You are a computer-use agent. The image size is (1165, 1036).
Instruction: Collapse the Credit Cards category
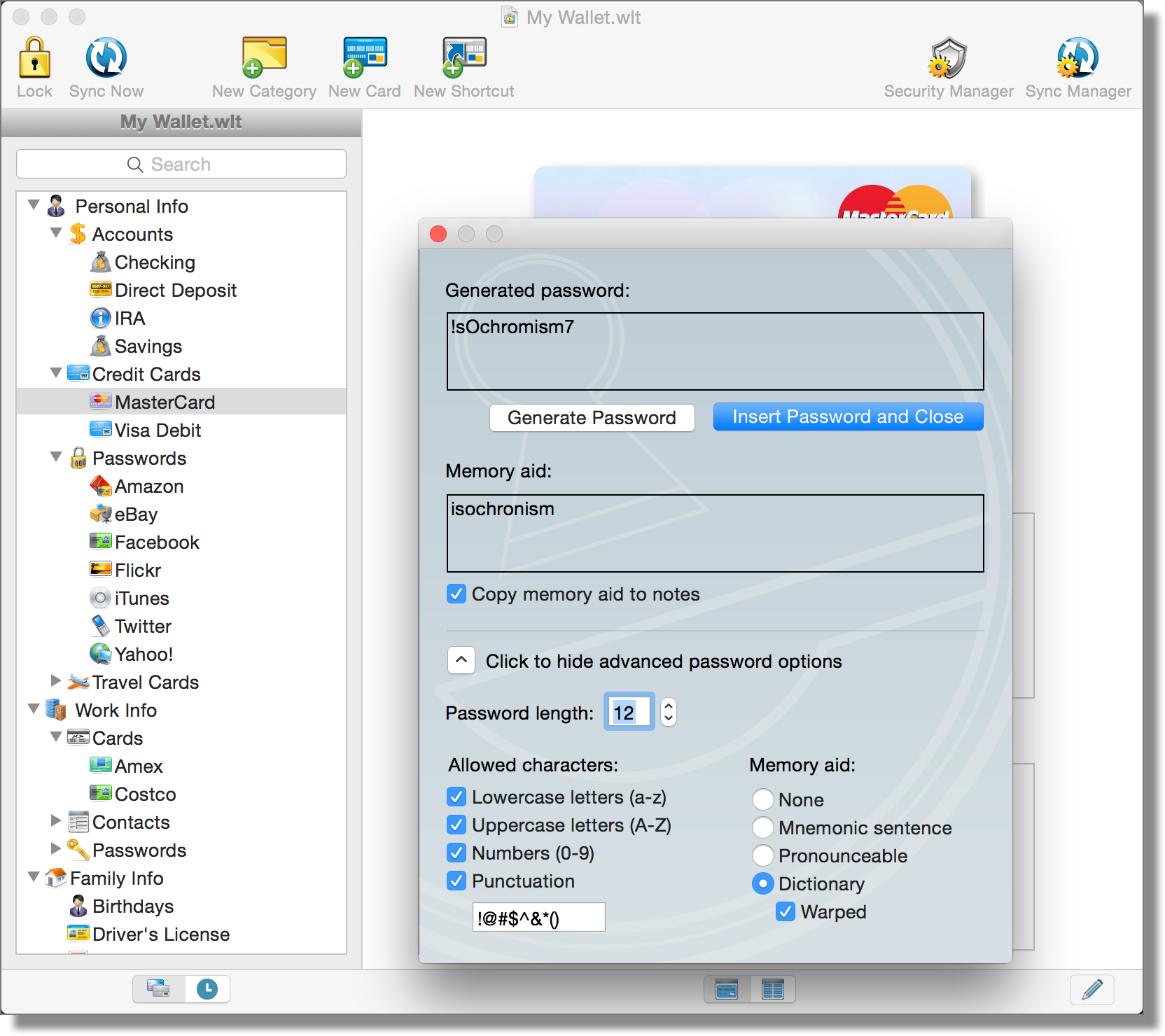(x=56, y=373)
